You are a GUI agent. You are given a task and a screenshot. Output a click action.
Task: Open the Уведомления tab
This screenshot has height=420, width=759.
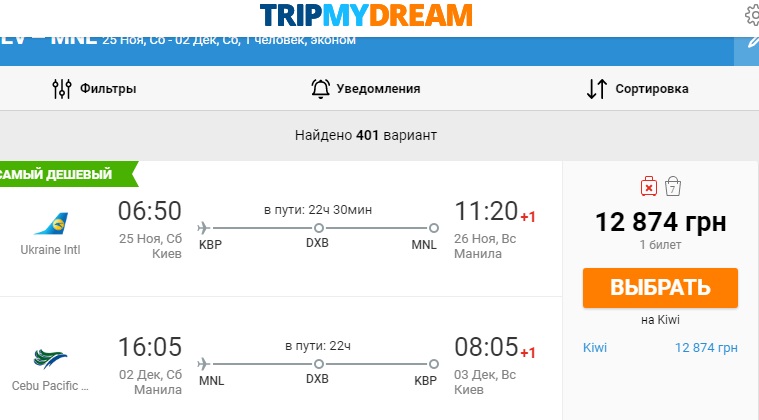(x=378, y=89)
